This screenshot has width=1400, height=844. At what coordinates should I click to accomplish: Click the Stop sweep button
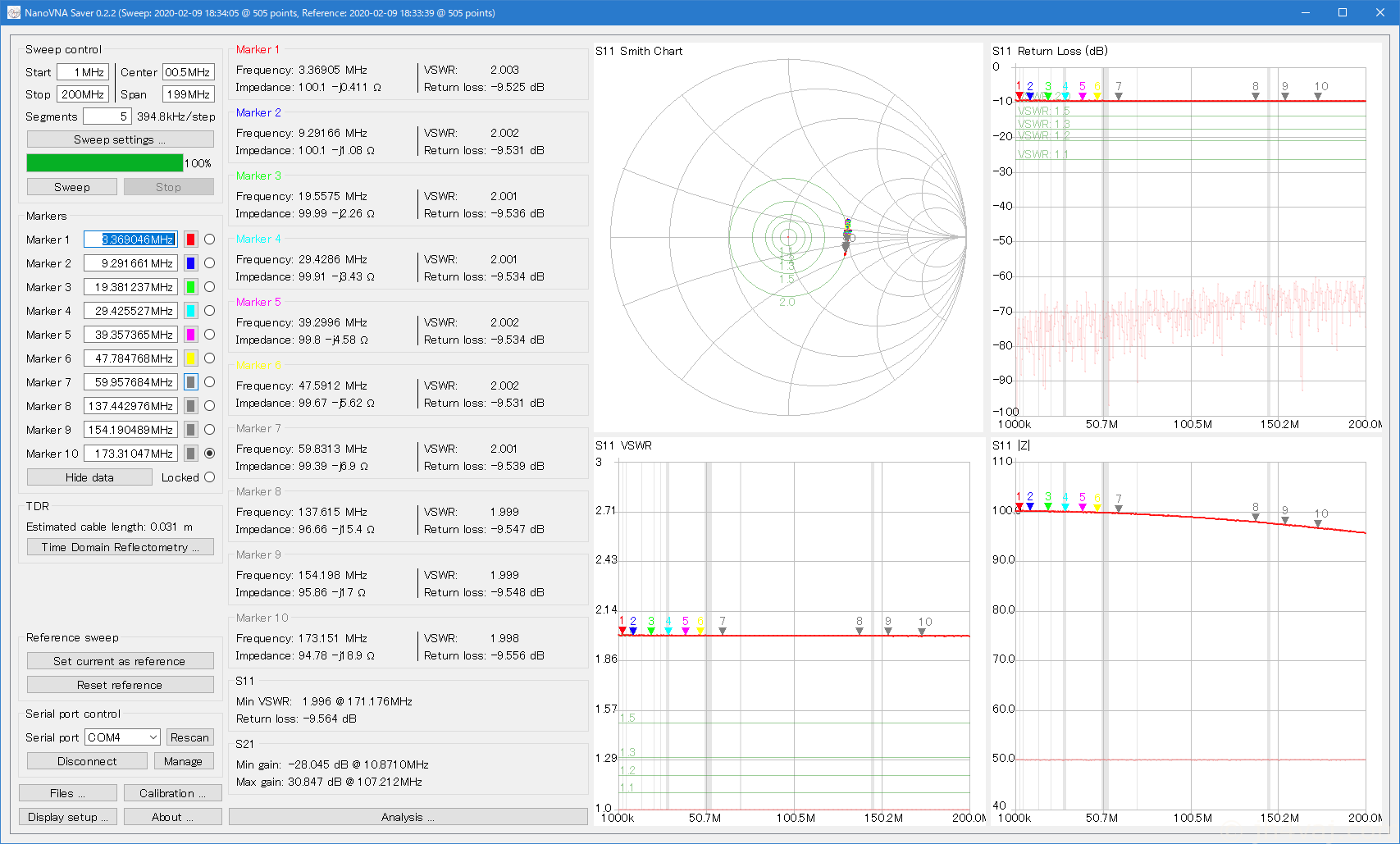click(x=169, y=187)
